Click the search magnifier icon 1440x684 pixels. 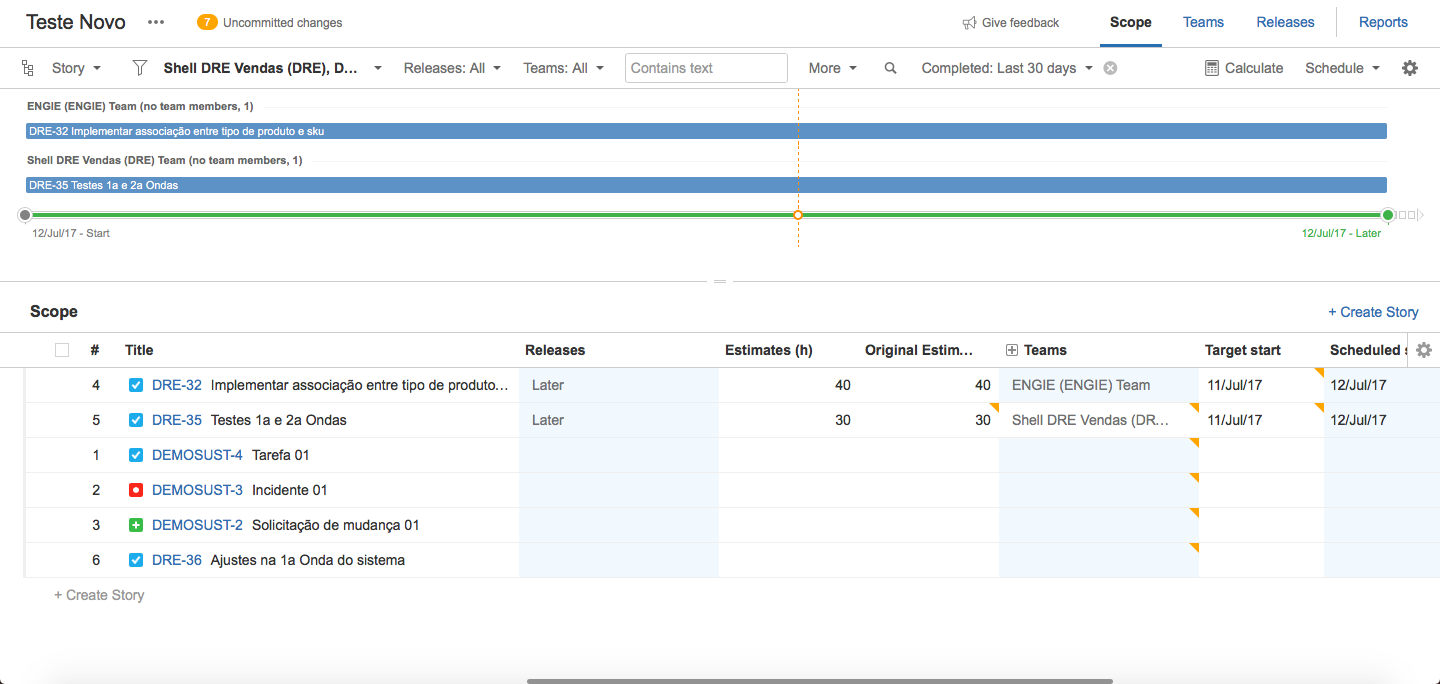pyautogui.click(x=890, y=68)
